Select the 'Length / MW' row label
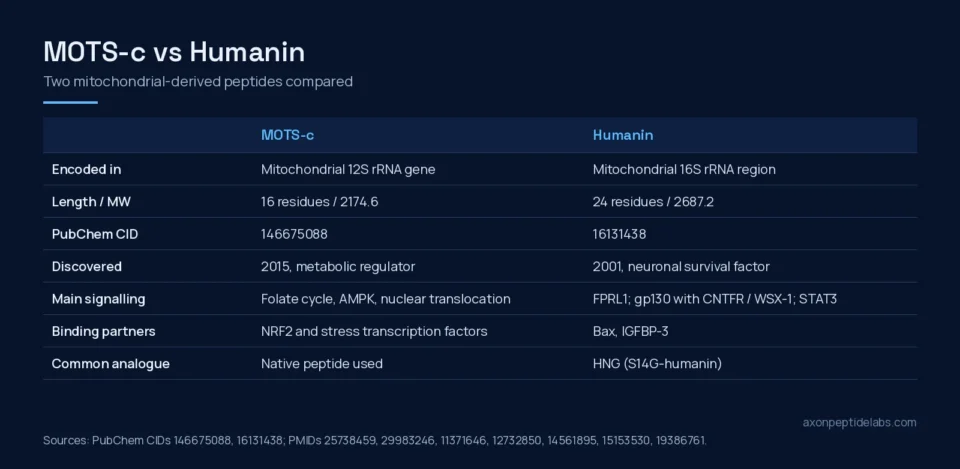 click(91, 202)
